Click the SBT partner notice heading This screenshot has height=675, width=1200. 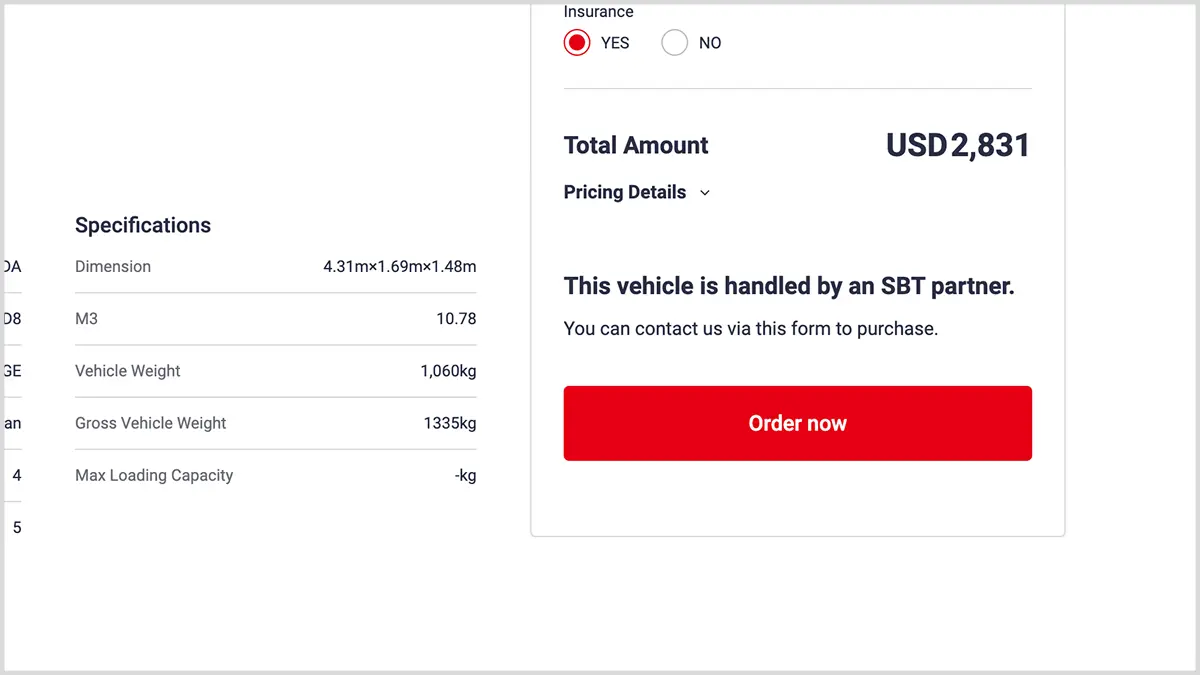(x=789, y=287)
